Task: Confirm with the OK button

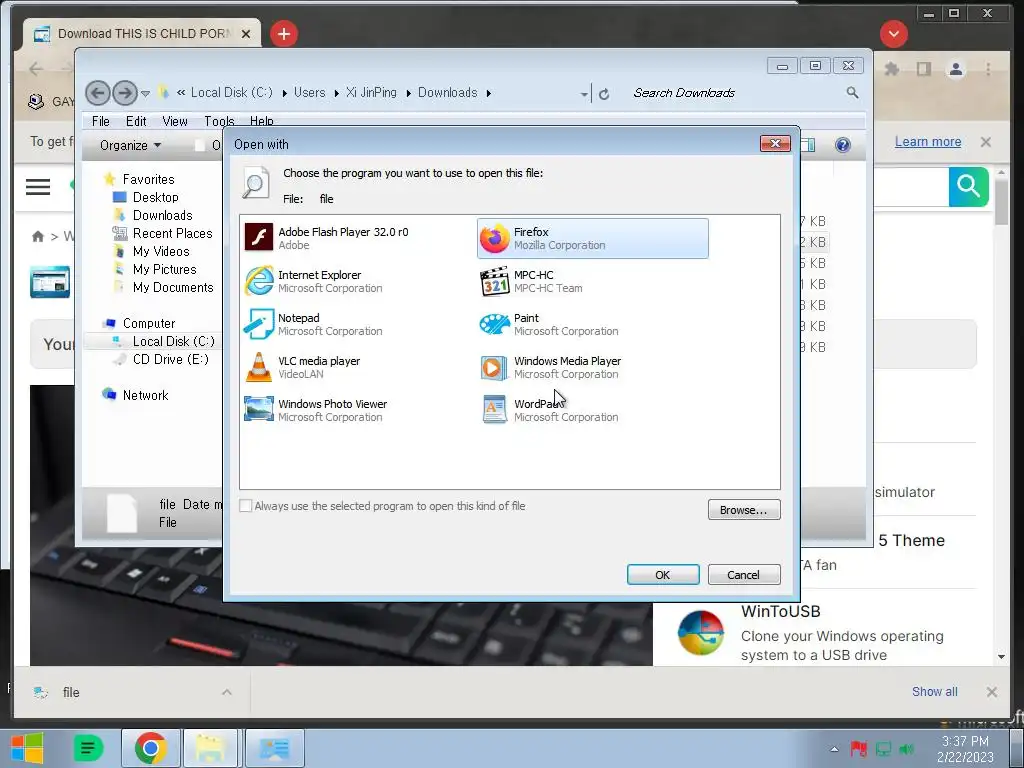Action: coord(663,575)
